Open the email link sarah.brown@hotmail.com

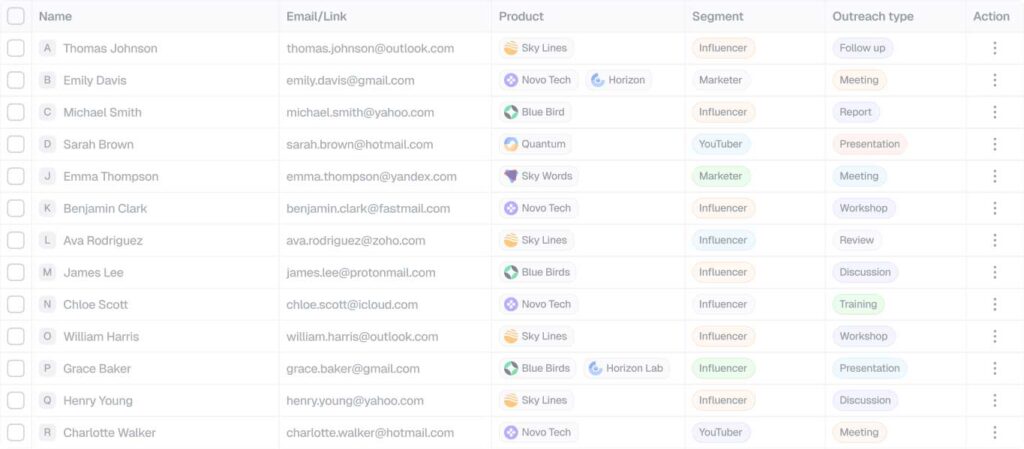(359, 144)
